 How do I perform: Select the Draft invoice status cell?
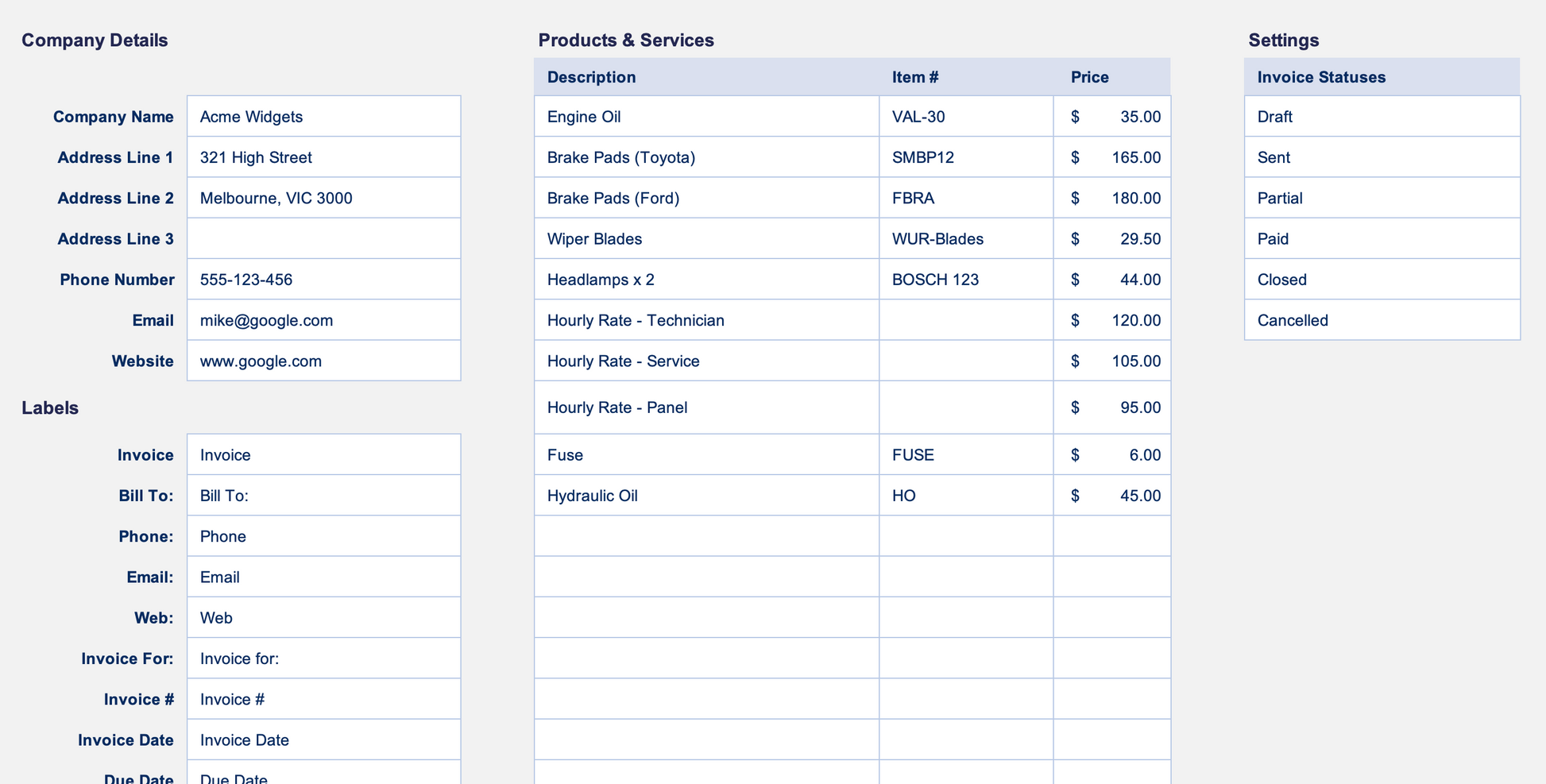tap(1382, 117)
